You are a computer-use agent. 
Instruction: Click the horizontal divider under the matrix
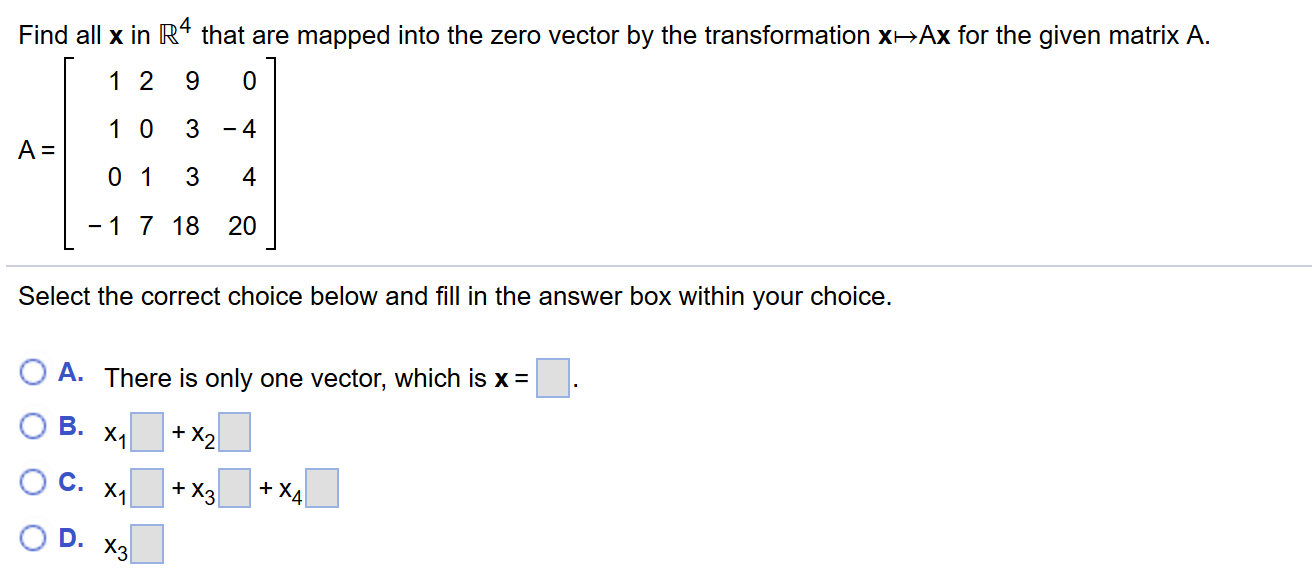[656, 264]
